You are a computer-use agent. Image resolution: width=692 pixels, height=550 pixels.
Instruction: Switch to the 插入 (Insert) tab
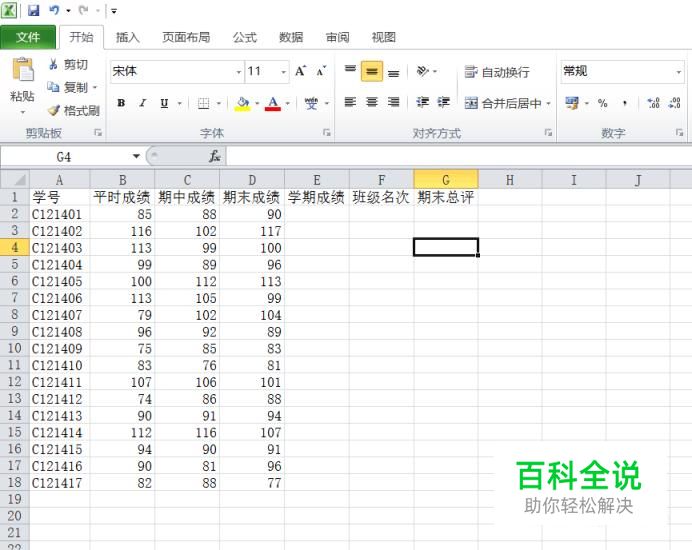[x=128, y=38]
